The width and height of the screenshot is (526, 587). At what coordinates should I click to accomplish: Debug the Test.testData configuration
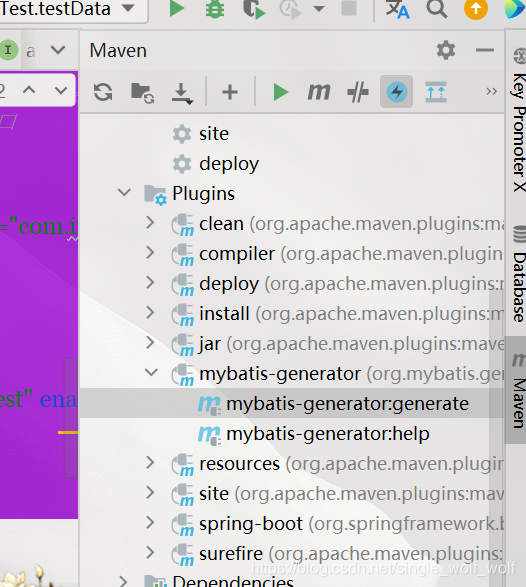tap(215, 8)
